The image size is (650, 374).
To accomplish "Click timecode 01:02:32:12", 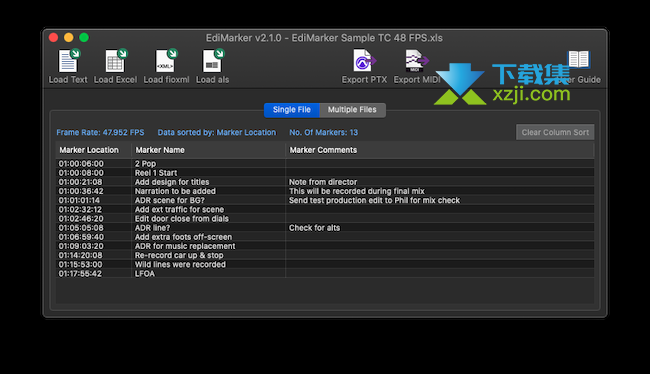I will pyautogui.click(x=80, y=209).
